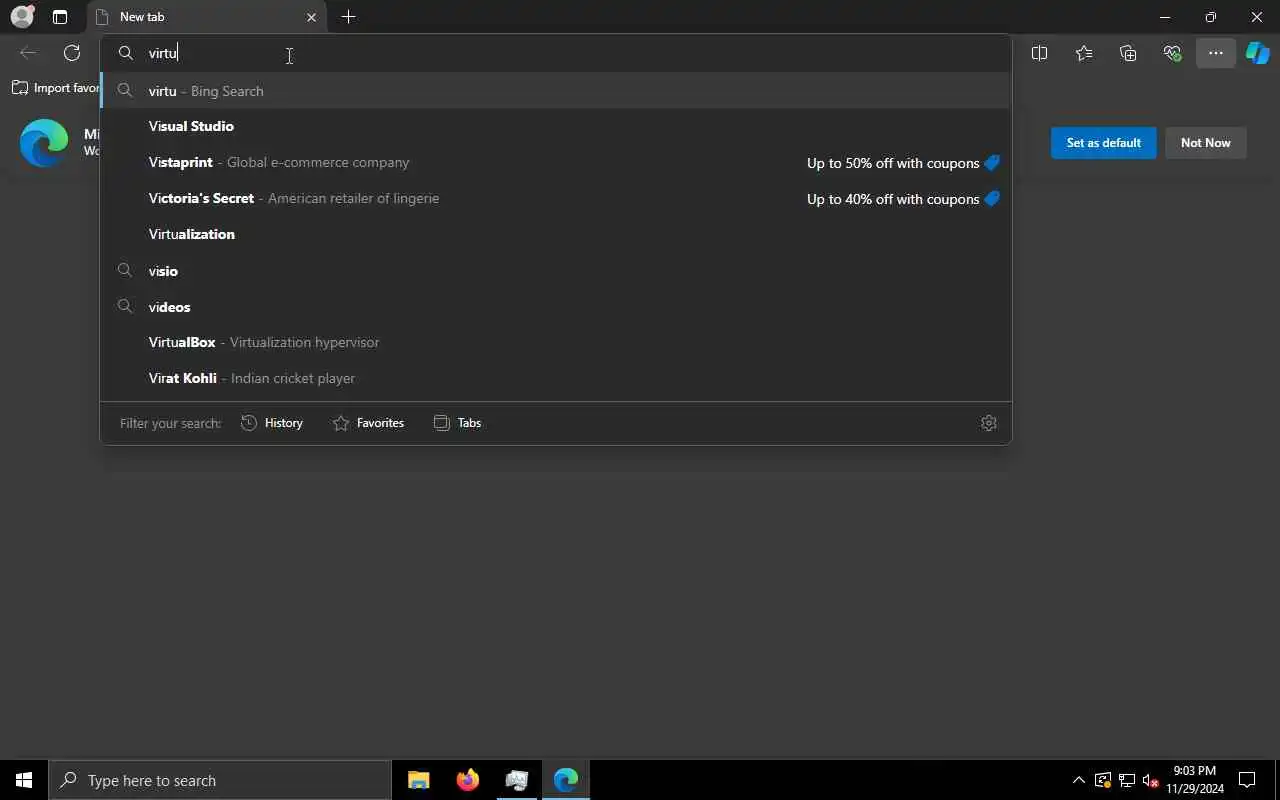Choose the Virtualization suggestion
This screenshot has height=800, width=1280.
coord(556,234)
